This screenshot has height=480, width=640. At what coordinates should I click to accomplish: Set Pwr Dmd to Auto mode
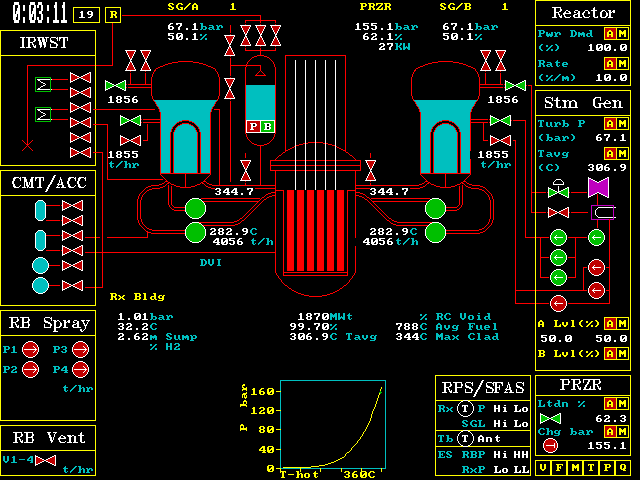pos(609,34)
